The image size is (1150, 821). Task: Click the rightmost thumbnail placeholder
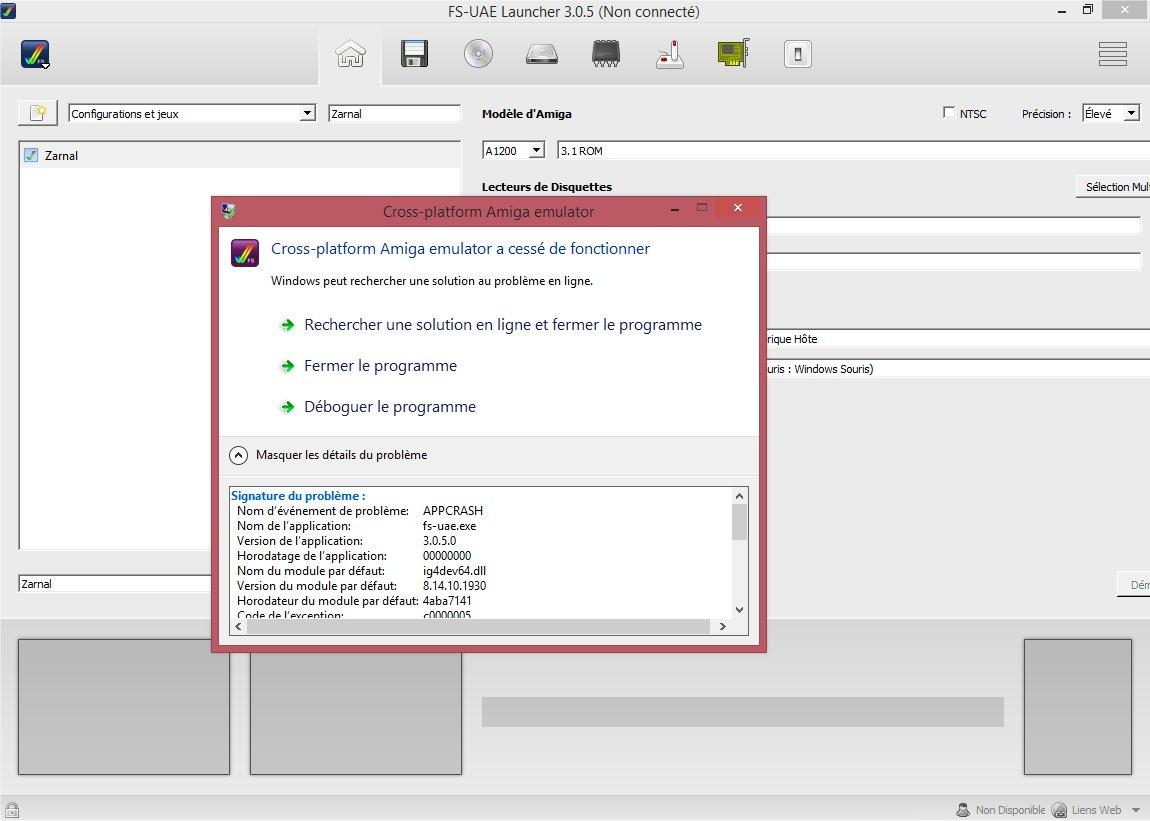pyautogui.click(x=1077, y=707)
